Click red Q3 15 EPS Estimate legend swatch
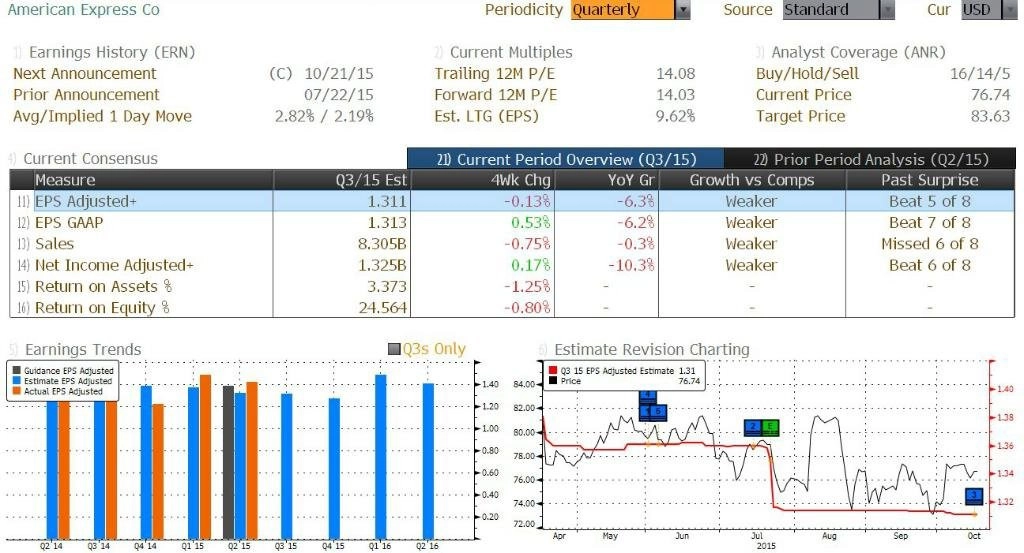 tap(553, 370)
